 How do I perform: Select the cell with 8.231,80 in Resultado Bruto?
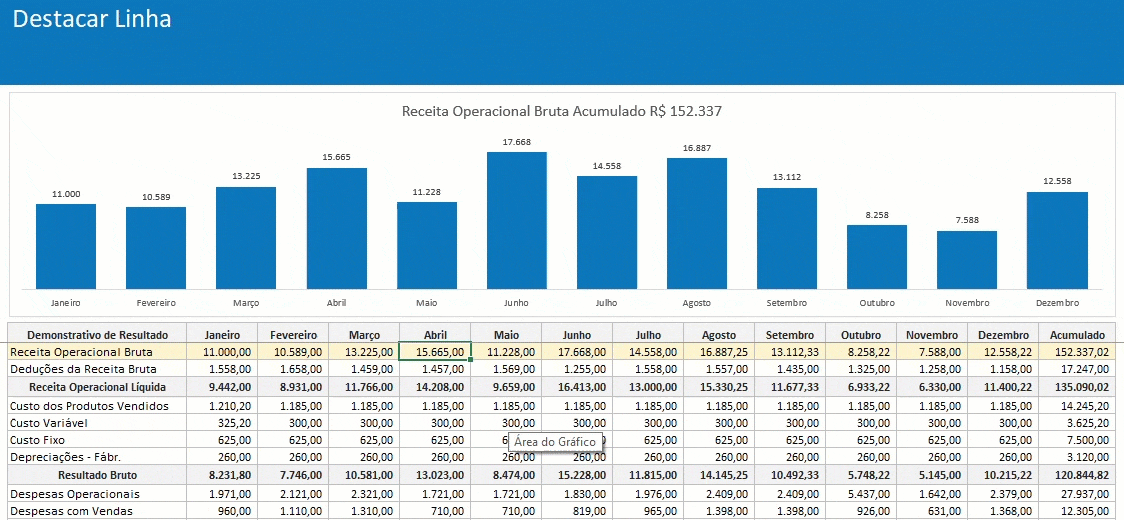click(222, 475)
